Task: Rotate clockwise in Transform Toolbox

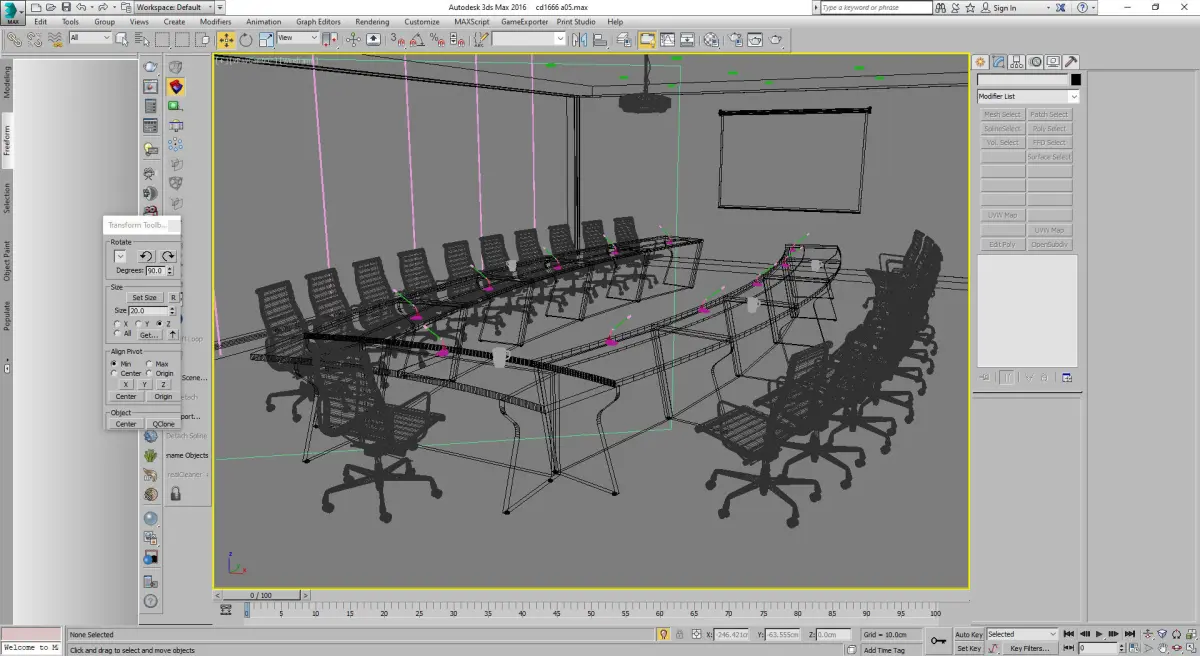Action: 168,257
